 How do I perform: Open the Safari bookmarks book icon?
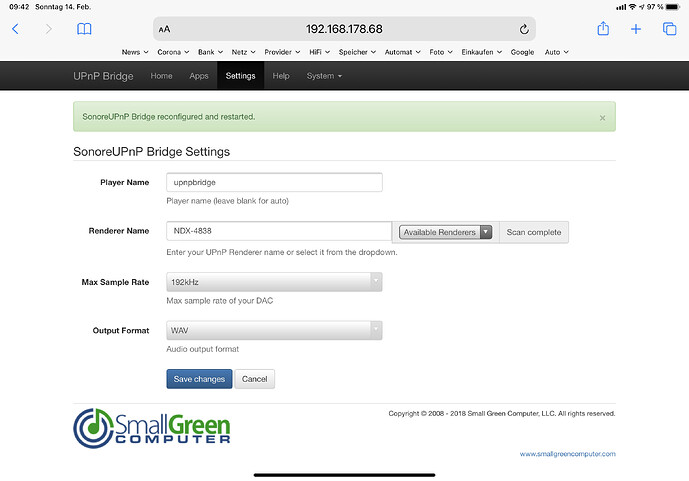pyautogui.click(x=84, y=29)
